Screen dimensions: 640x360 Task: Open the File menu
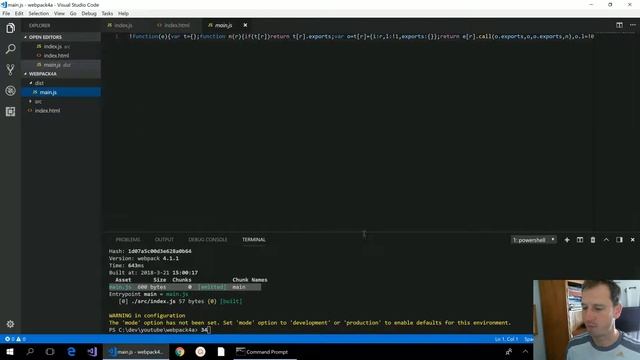(x=6, y=13)
